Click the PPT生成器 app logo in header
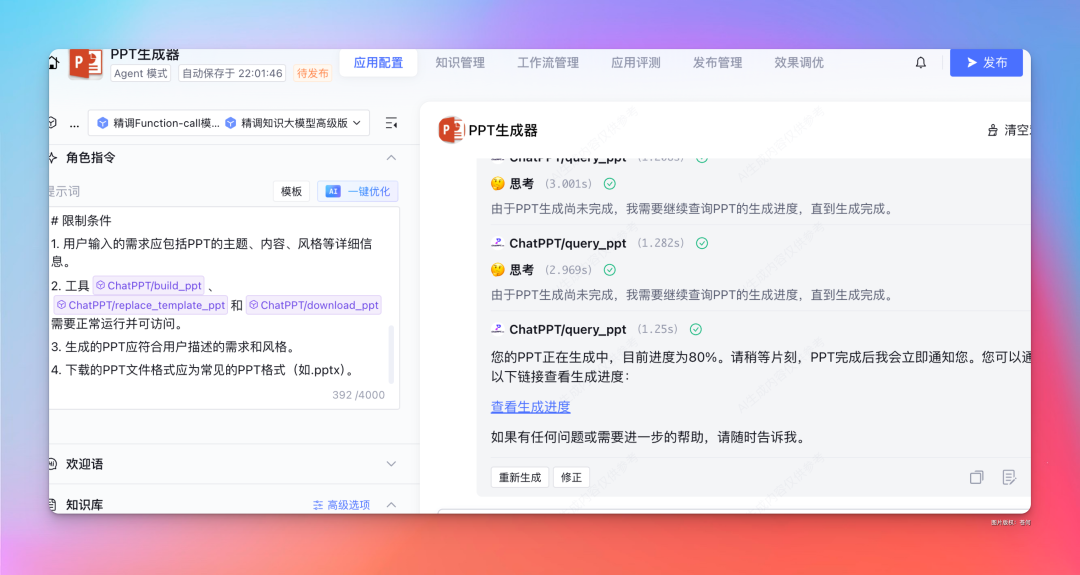Screen dimensions: 1080x575 [x=86, y=64]
